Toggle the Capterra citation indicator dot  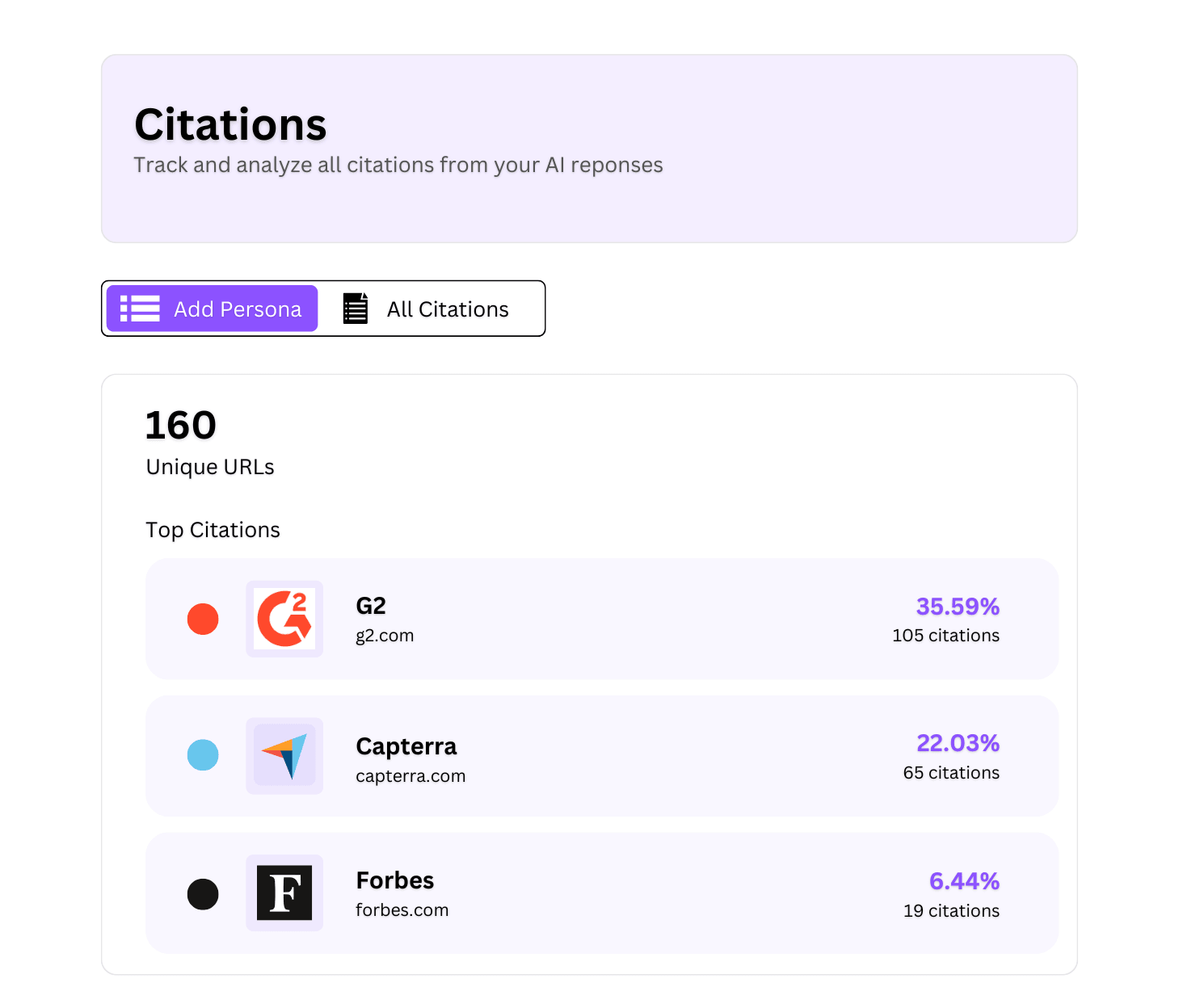tap(203, 755)
